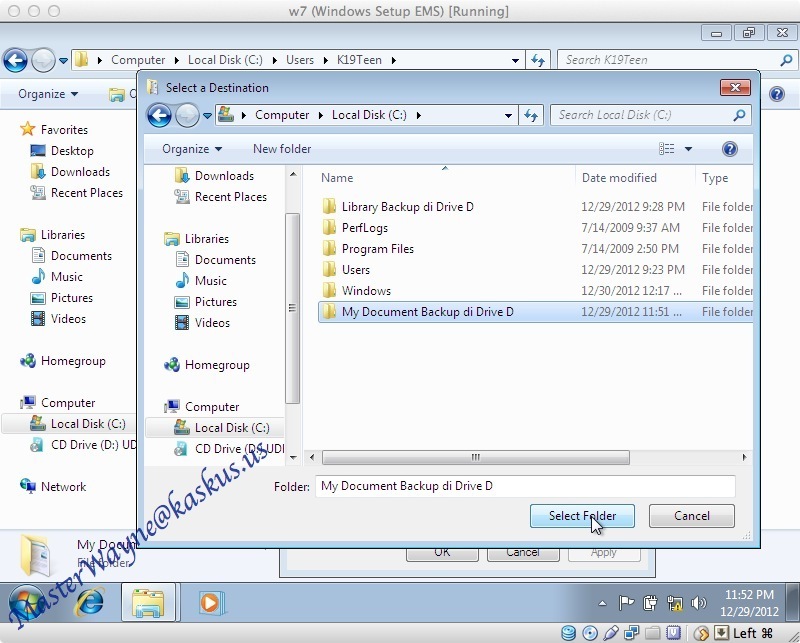Click the refresh icon beside the dialog address bar

tap(531, 115)
